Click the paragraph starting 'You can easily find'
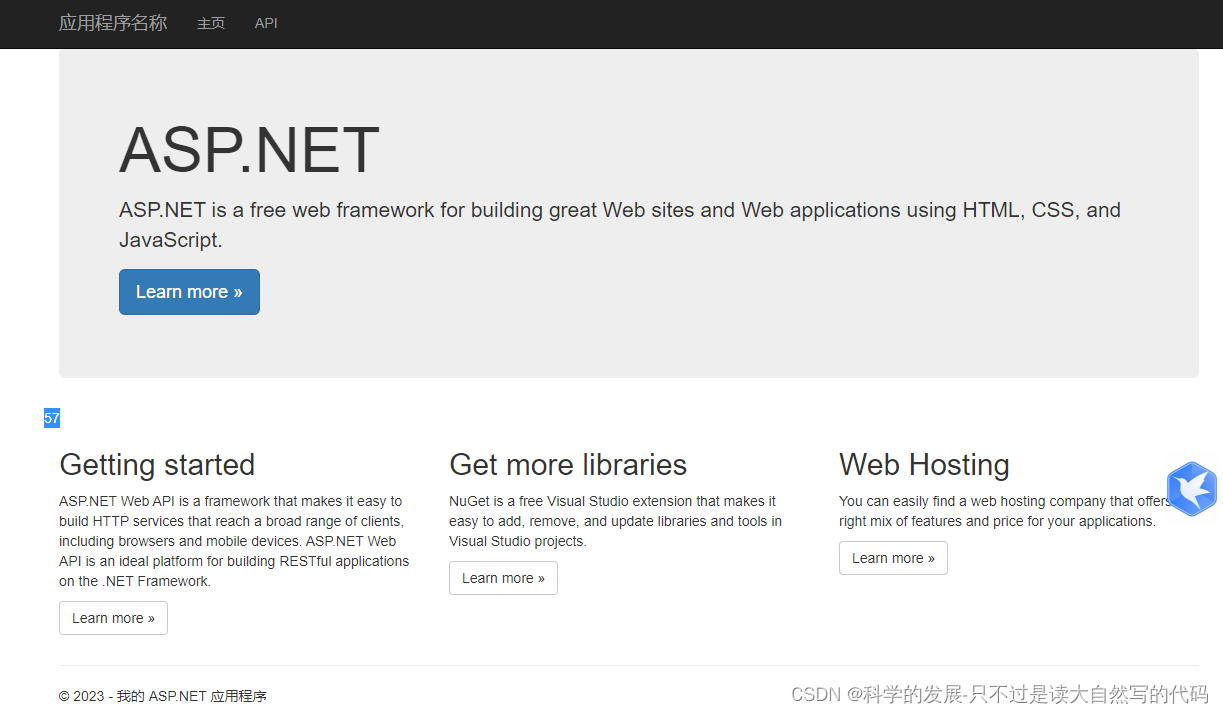The image size is (1223, 714). pyautogui.click(x=1006, y=511)
